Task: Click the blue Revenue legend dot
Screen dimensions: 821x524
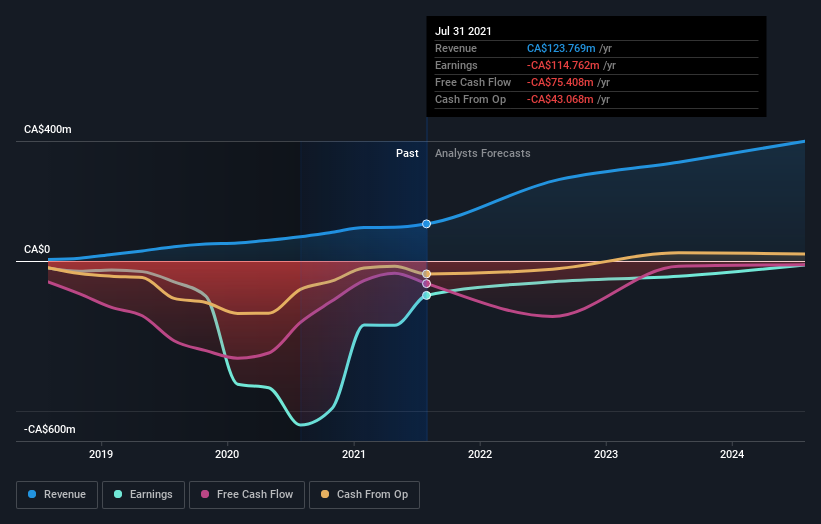Action: click(x=32, y=494)
